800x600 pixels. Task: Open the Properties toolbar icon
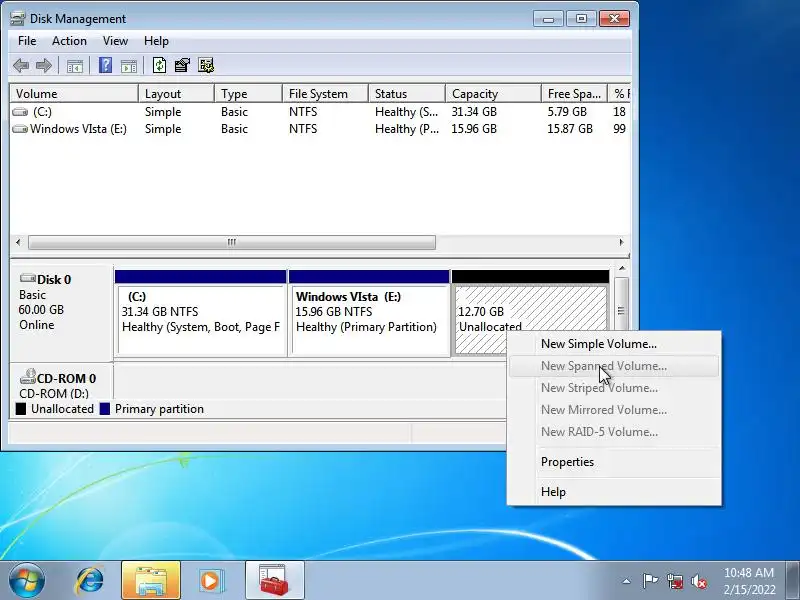182,65
